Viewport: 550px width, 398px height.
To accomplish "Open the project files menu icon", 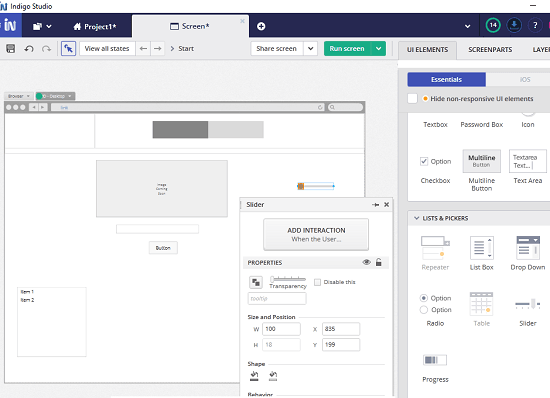I will (x=42, y=26).
